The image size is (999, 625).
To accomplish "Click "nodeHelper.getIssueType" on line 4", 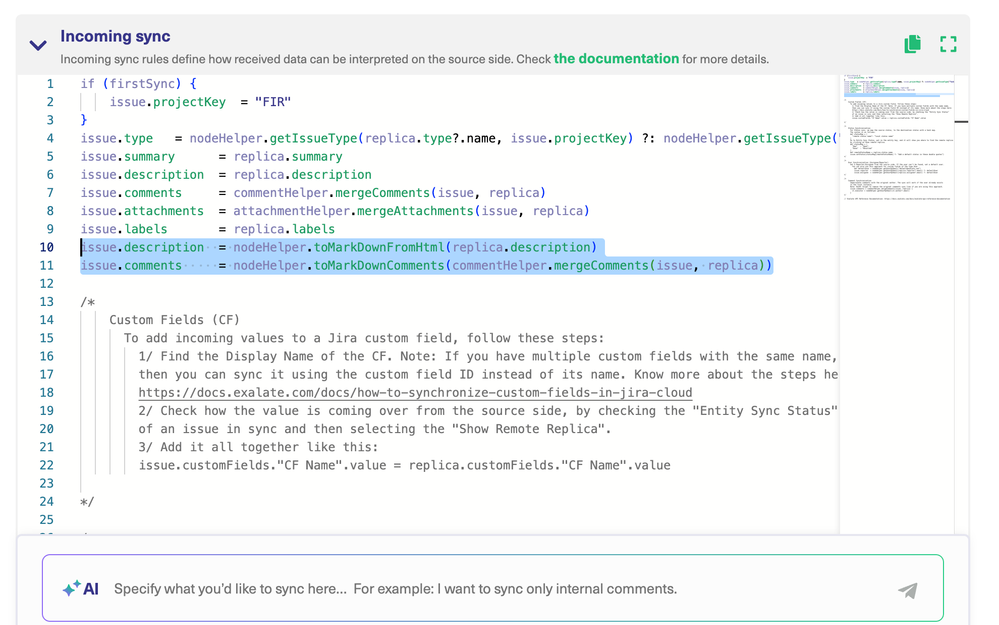I will 273,138.
